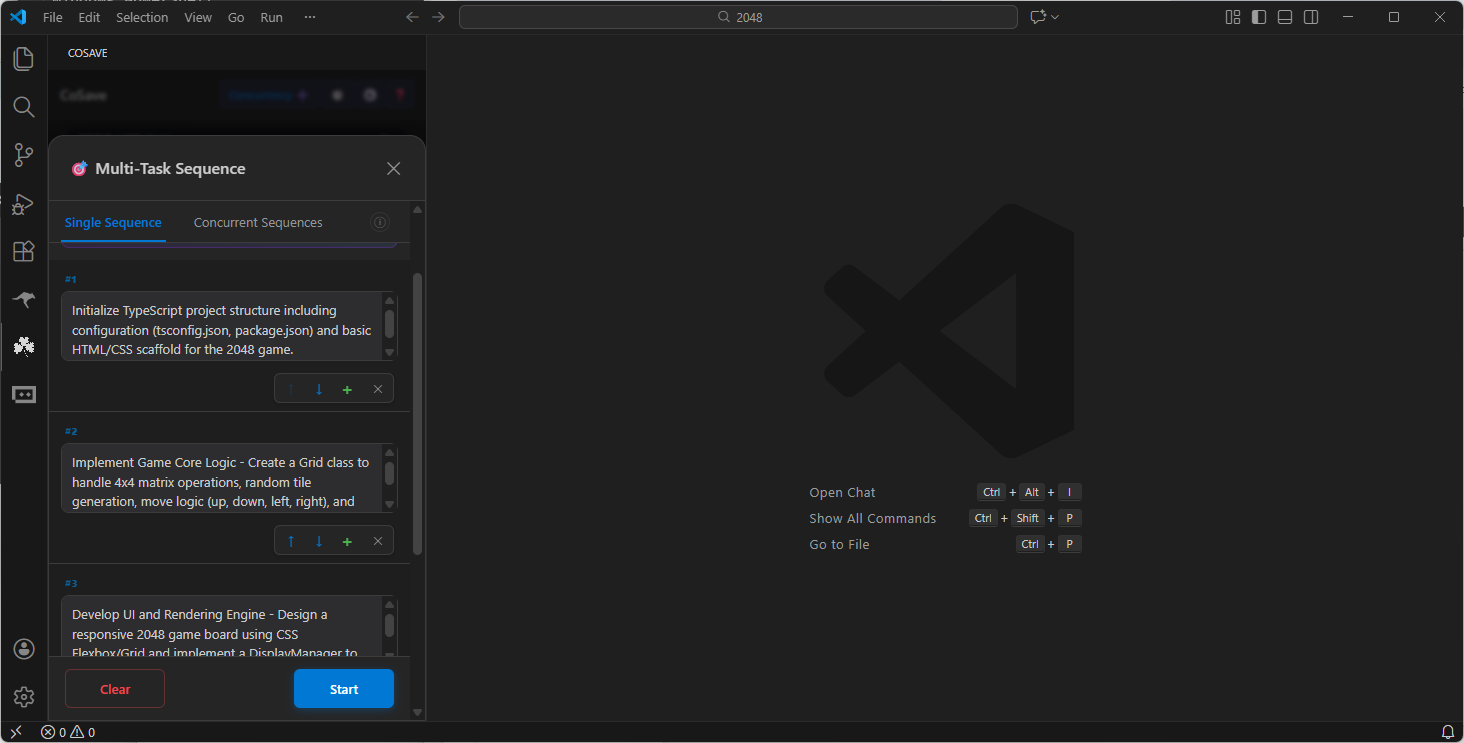Open the Explorer view in the Activity Bar
Image resolution: width=1464 pixels, height=743 pixels.
[x=23, y=59]
